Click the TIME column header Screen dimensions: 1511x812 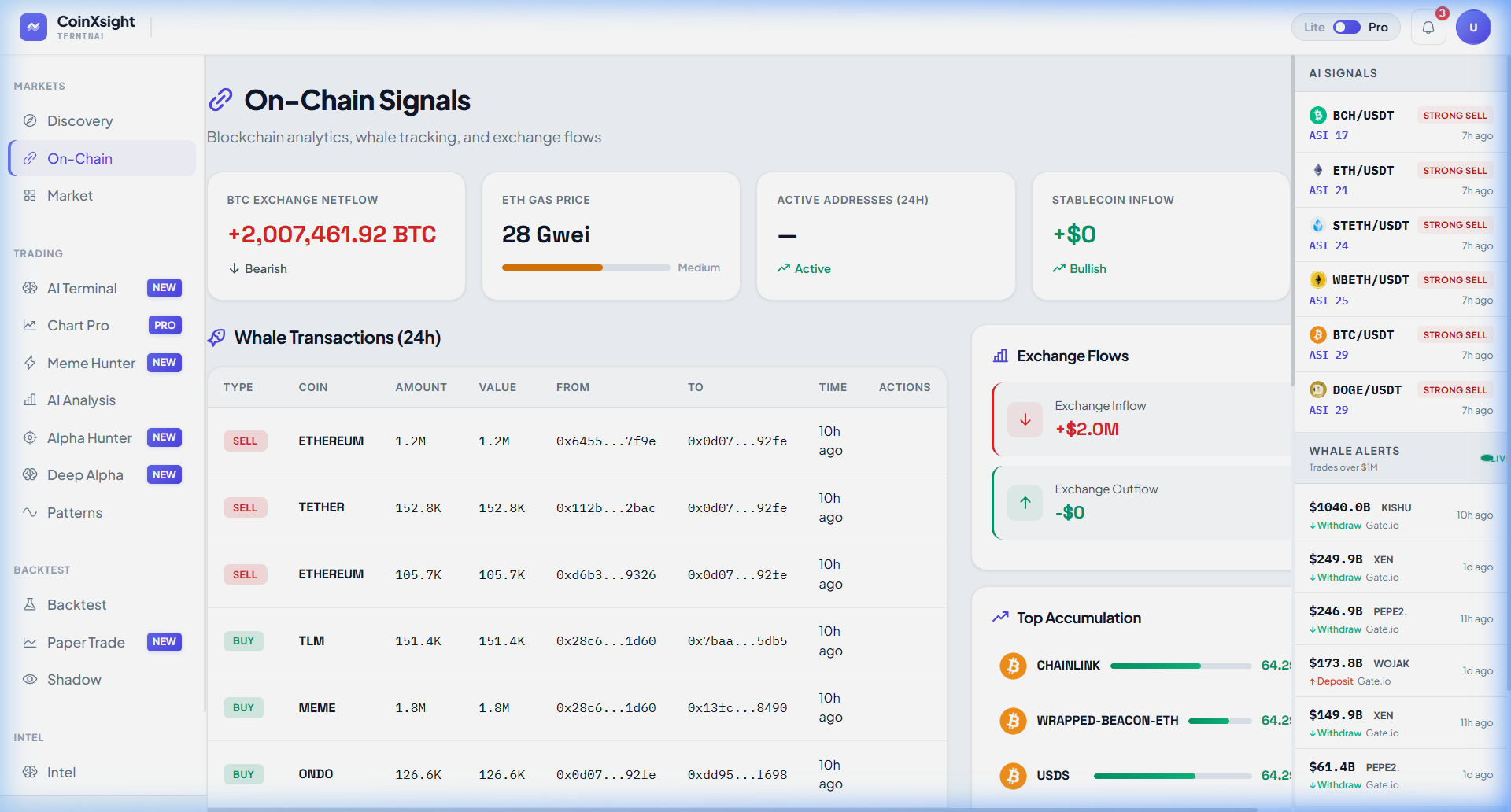pos(833,387)
